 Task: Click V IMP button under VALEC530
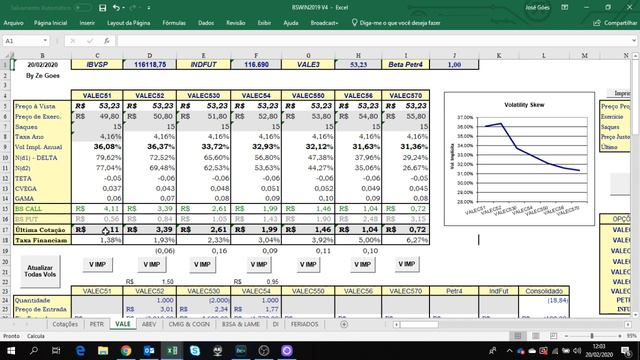tap(202, 264)
